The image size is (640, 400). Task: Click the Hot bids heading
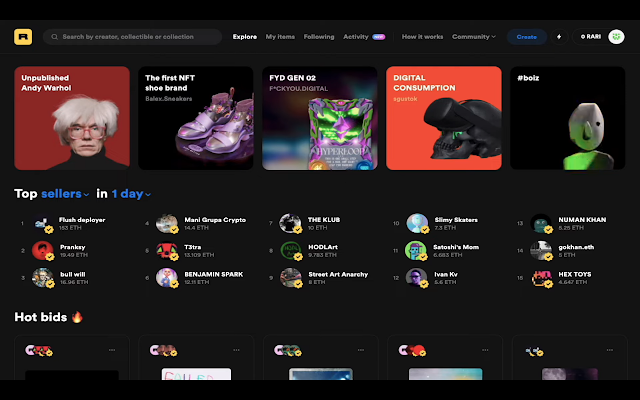(49, 317)
